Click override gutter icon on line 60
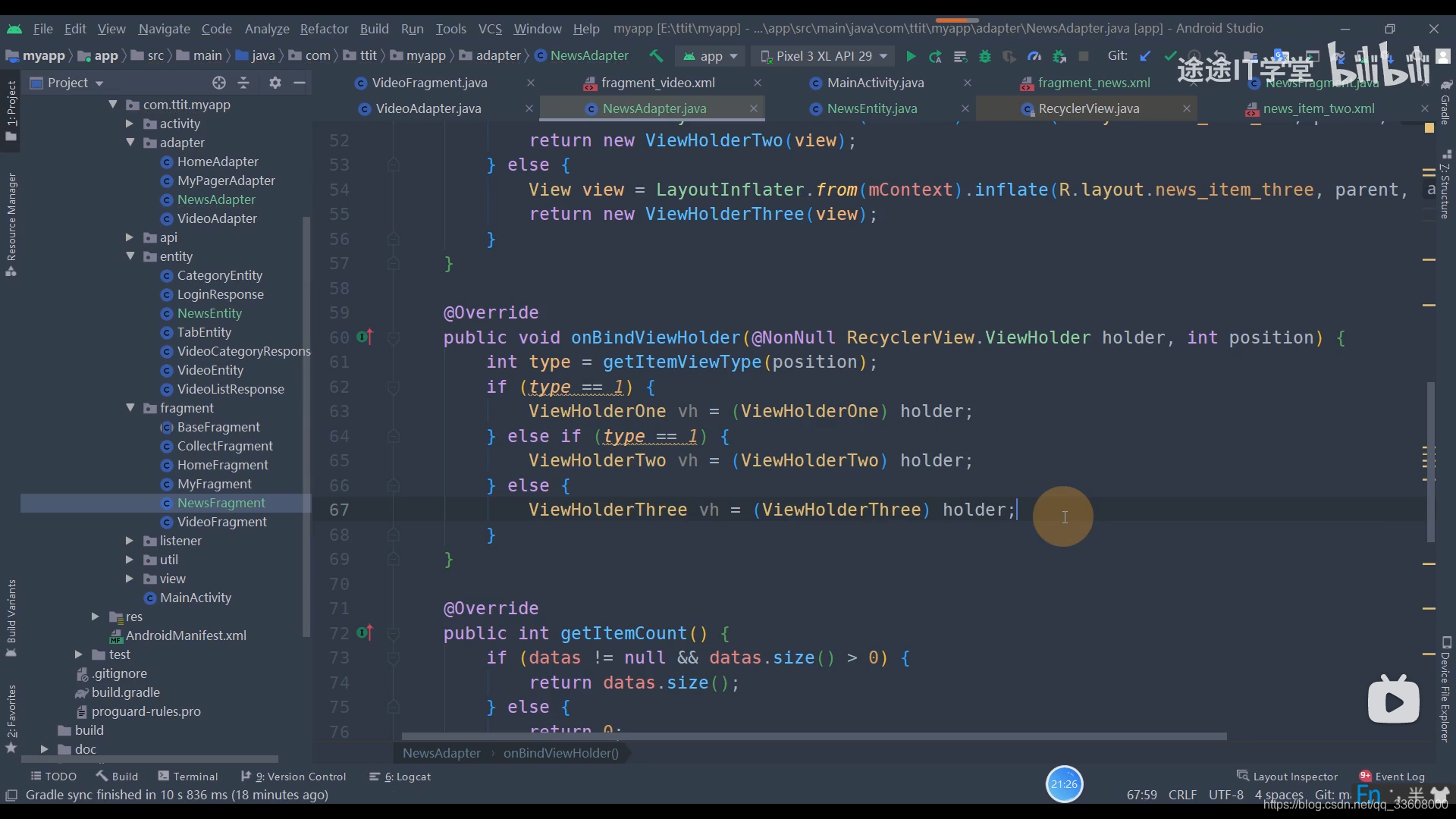Viewport: 1456px width, 819px height. coord(366,337)
